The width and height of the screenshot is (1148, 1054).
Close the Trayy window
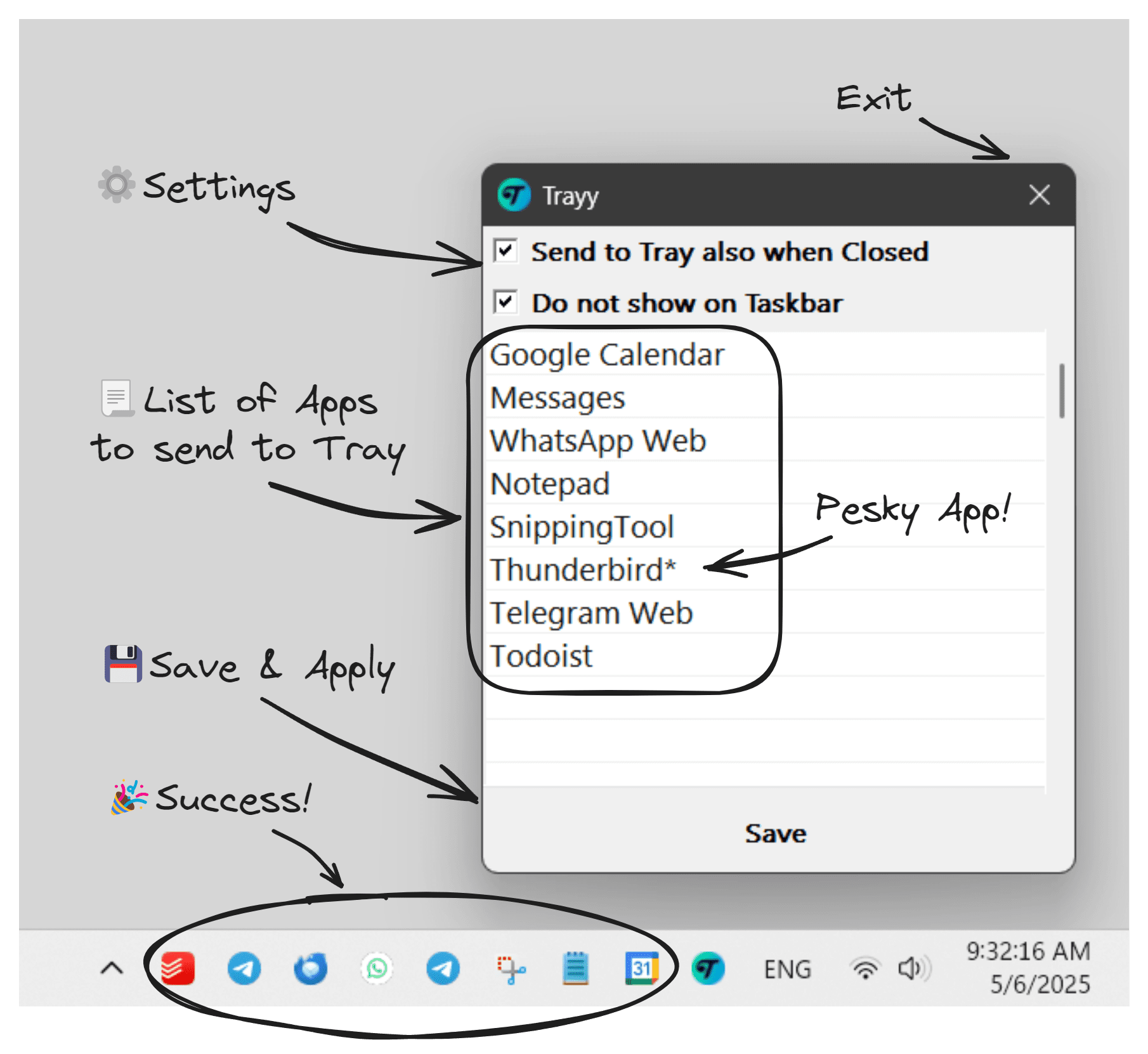(x=1039, y=195)
